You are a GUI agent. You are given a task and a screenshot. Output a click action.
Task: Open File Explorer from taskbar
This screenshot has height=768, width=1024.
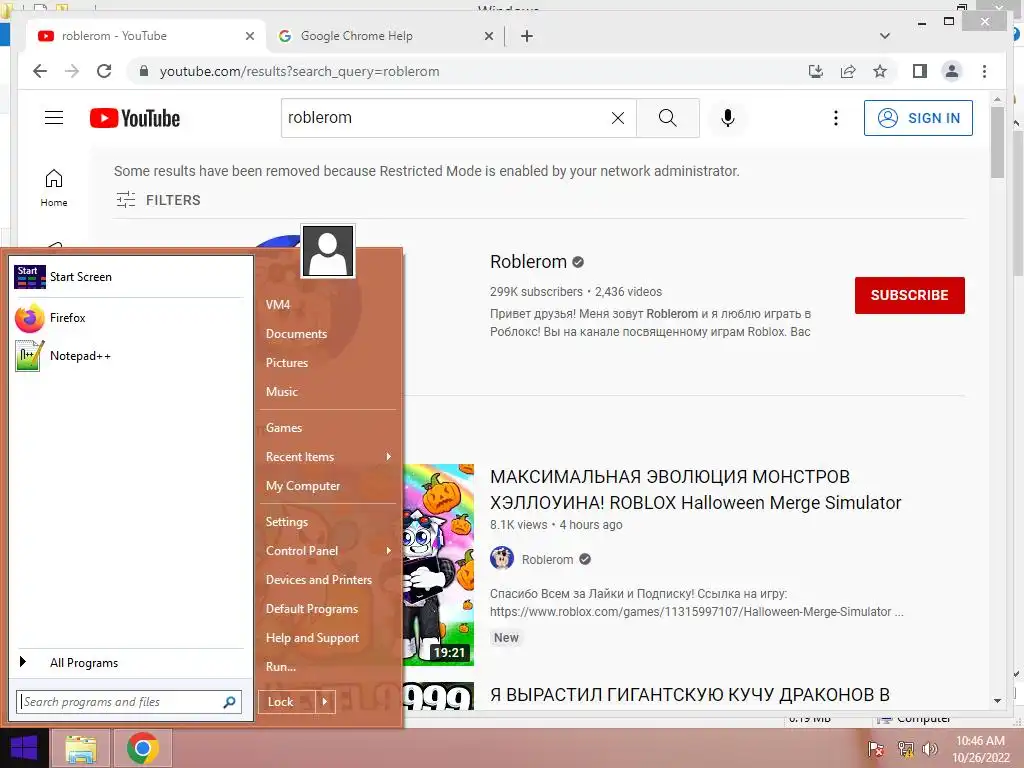pos(81,749)
